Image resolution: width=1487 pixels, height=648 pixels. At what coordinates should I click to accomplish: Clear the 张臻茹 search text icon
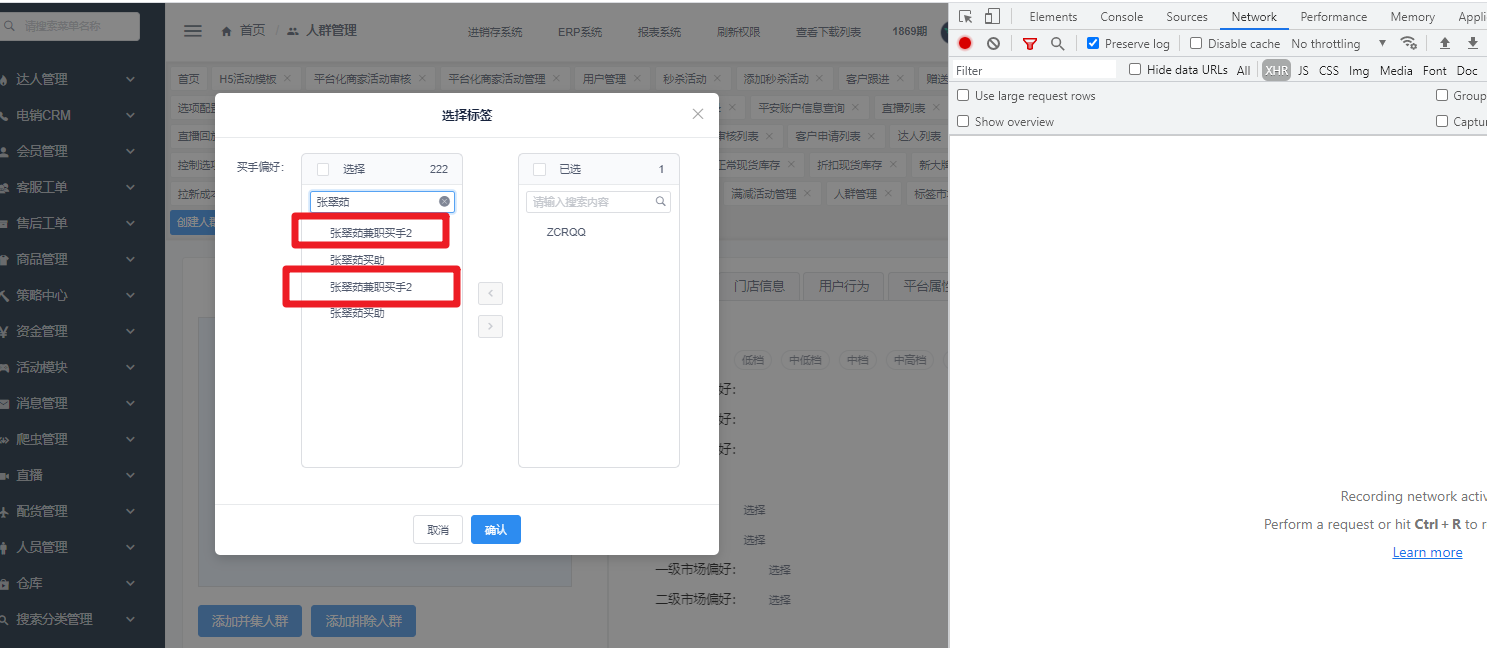click(445, 201)
